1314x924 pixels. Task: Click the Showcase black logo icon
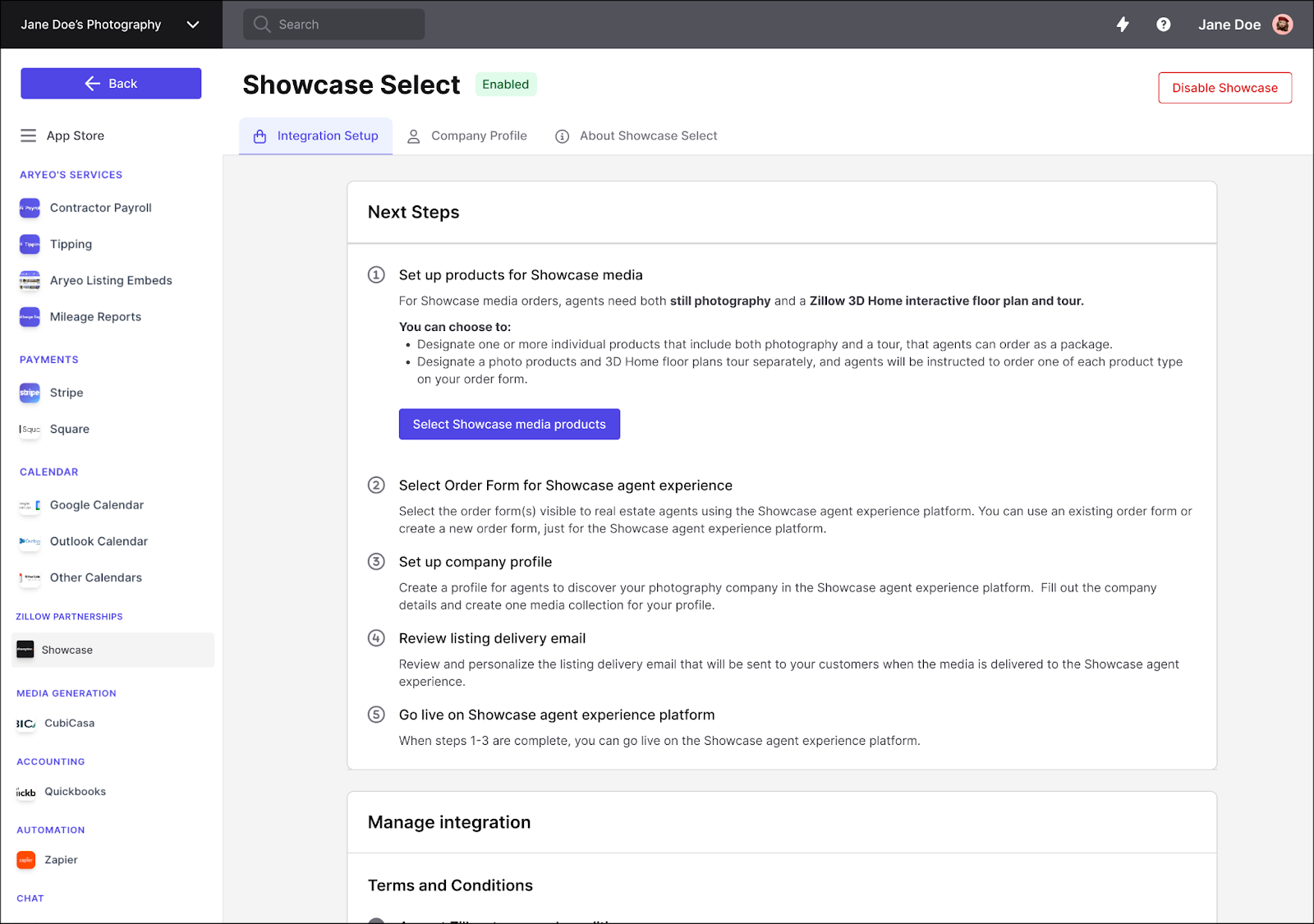(x=25, y=650)
